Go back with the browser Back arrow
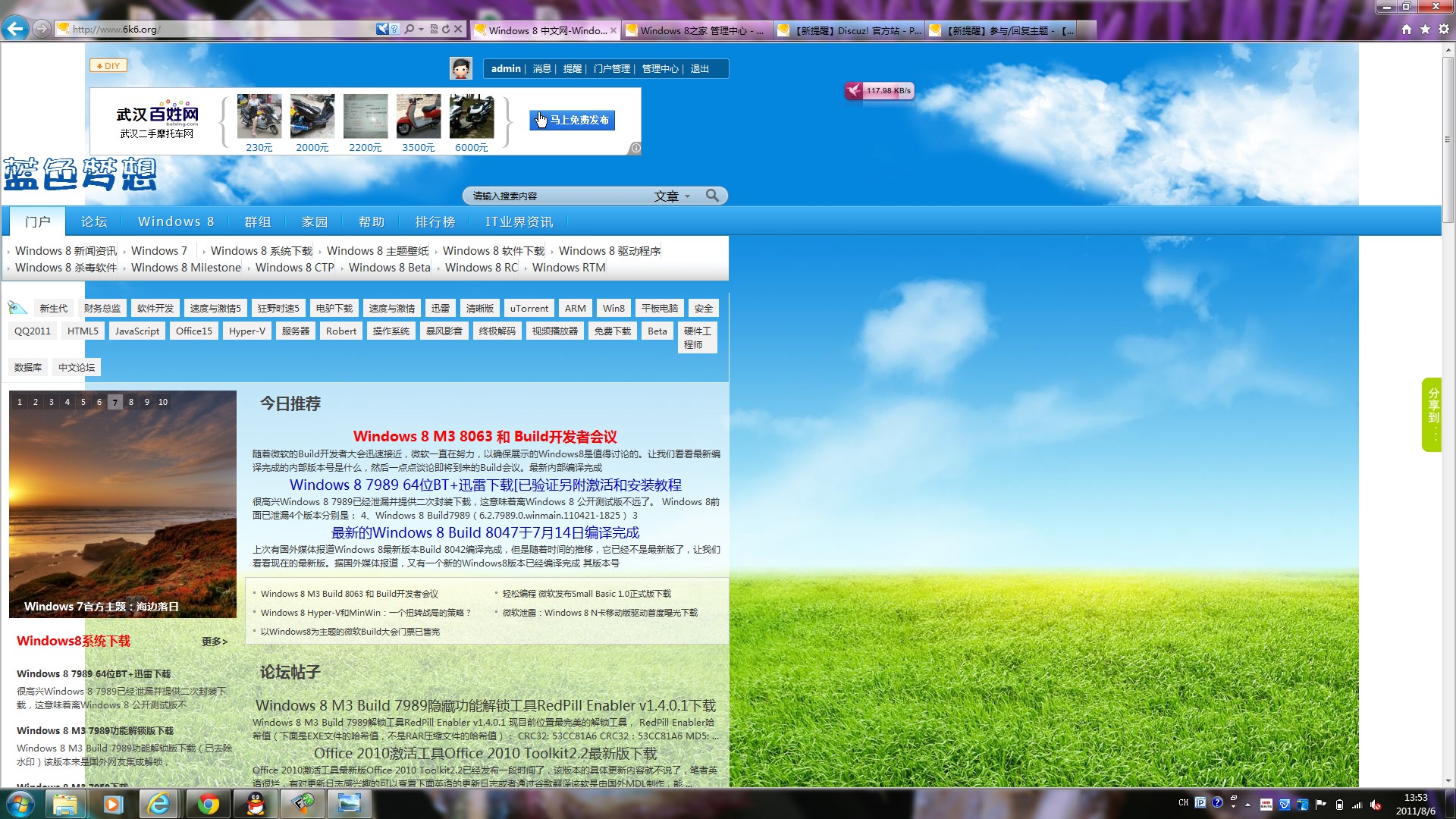Viewport: 1456px width, 819px height. click(14, 29)
